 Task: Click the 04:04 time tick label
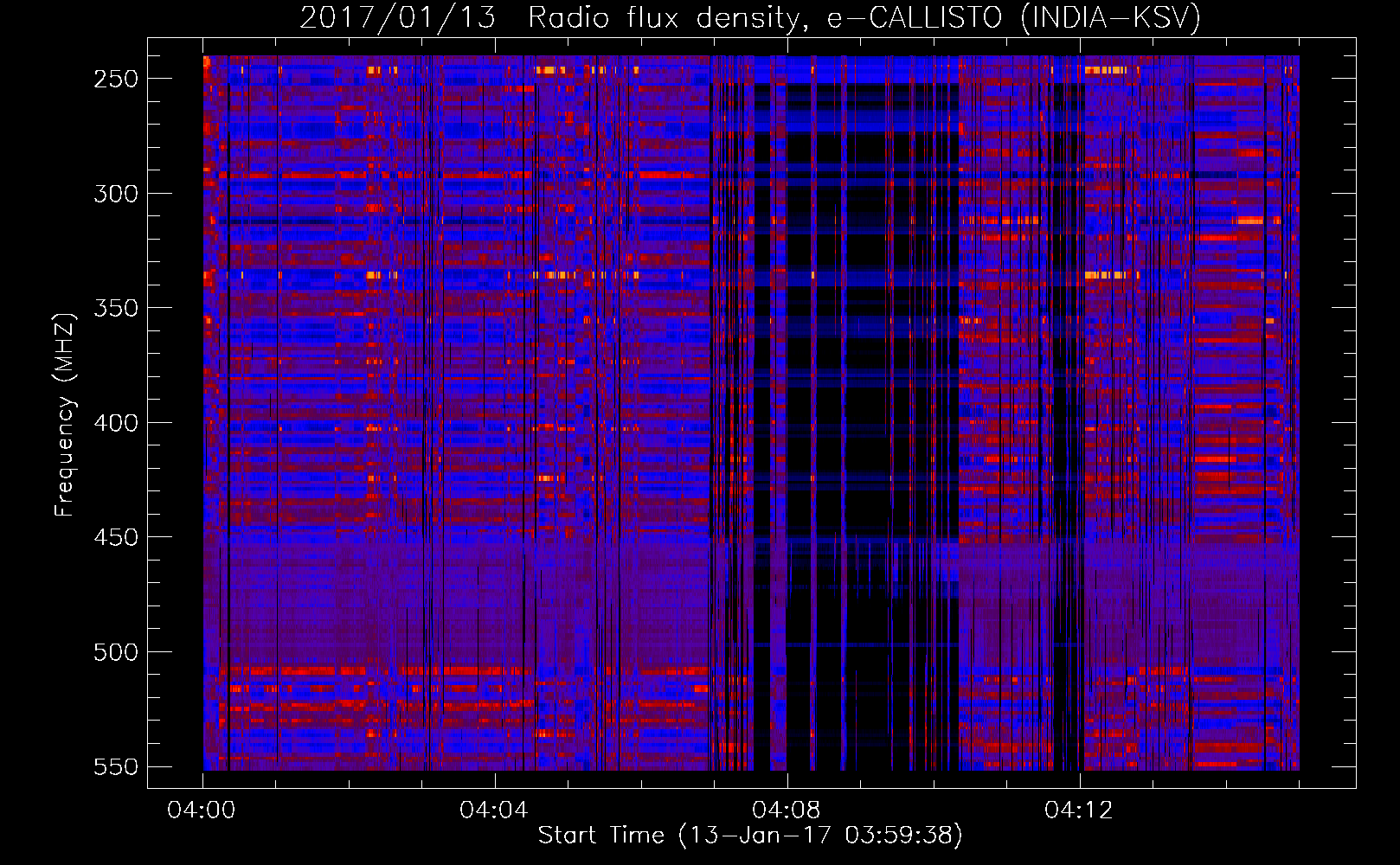(494, 811)
